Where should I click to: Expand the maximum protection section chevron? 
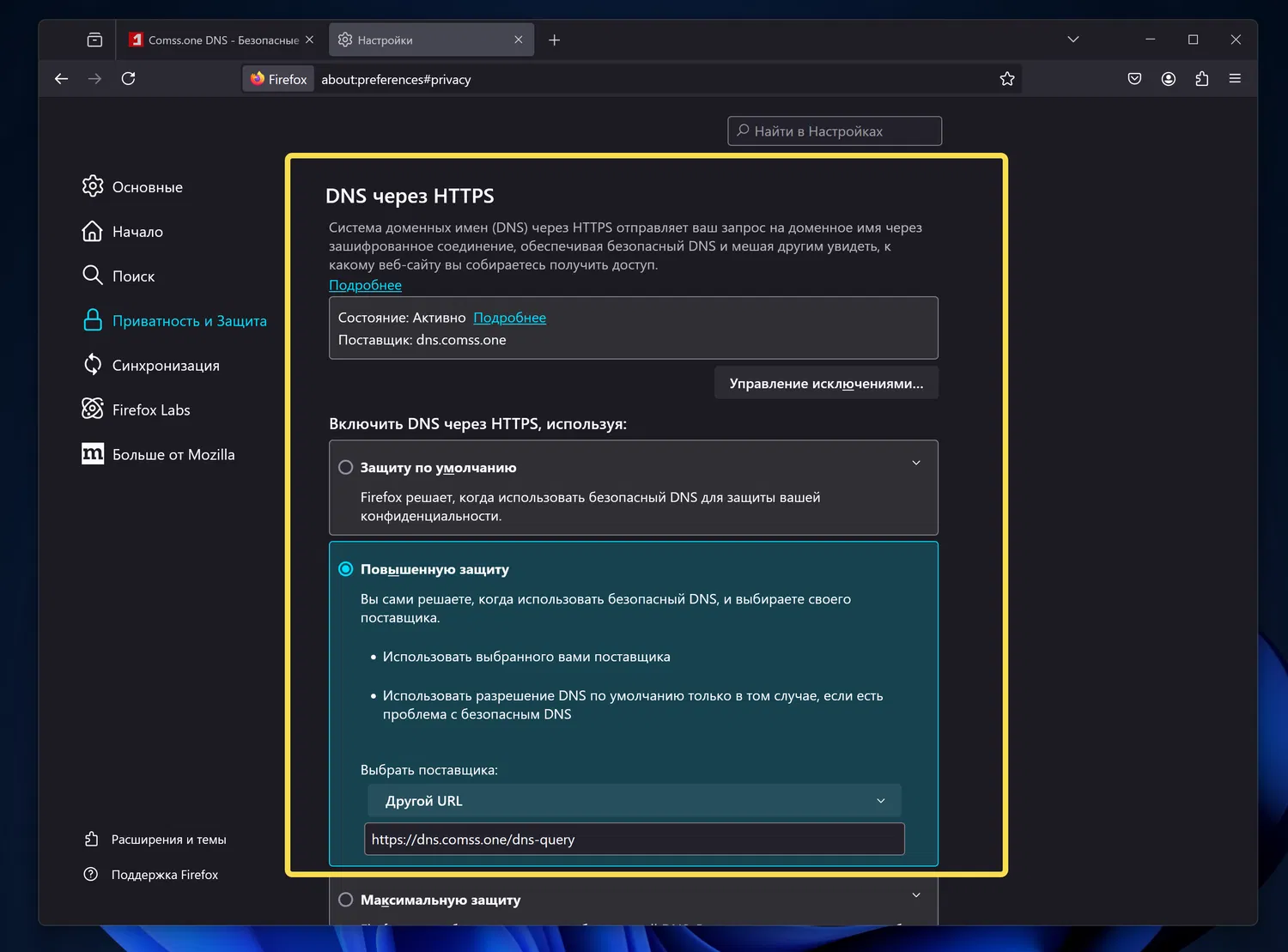tap(916, 895)
